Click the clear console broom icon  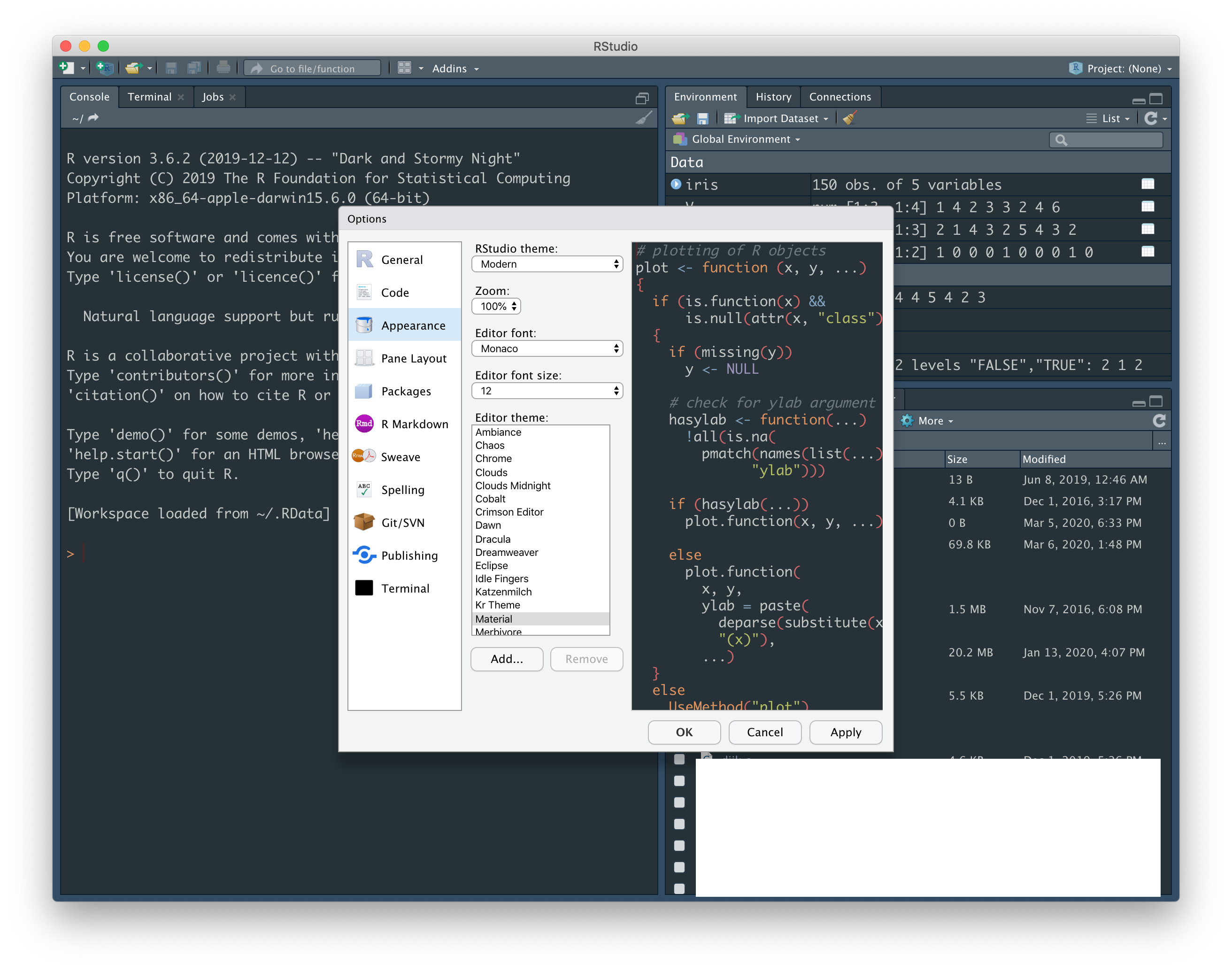click(644, 118)
